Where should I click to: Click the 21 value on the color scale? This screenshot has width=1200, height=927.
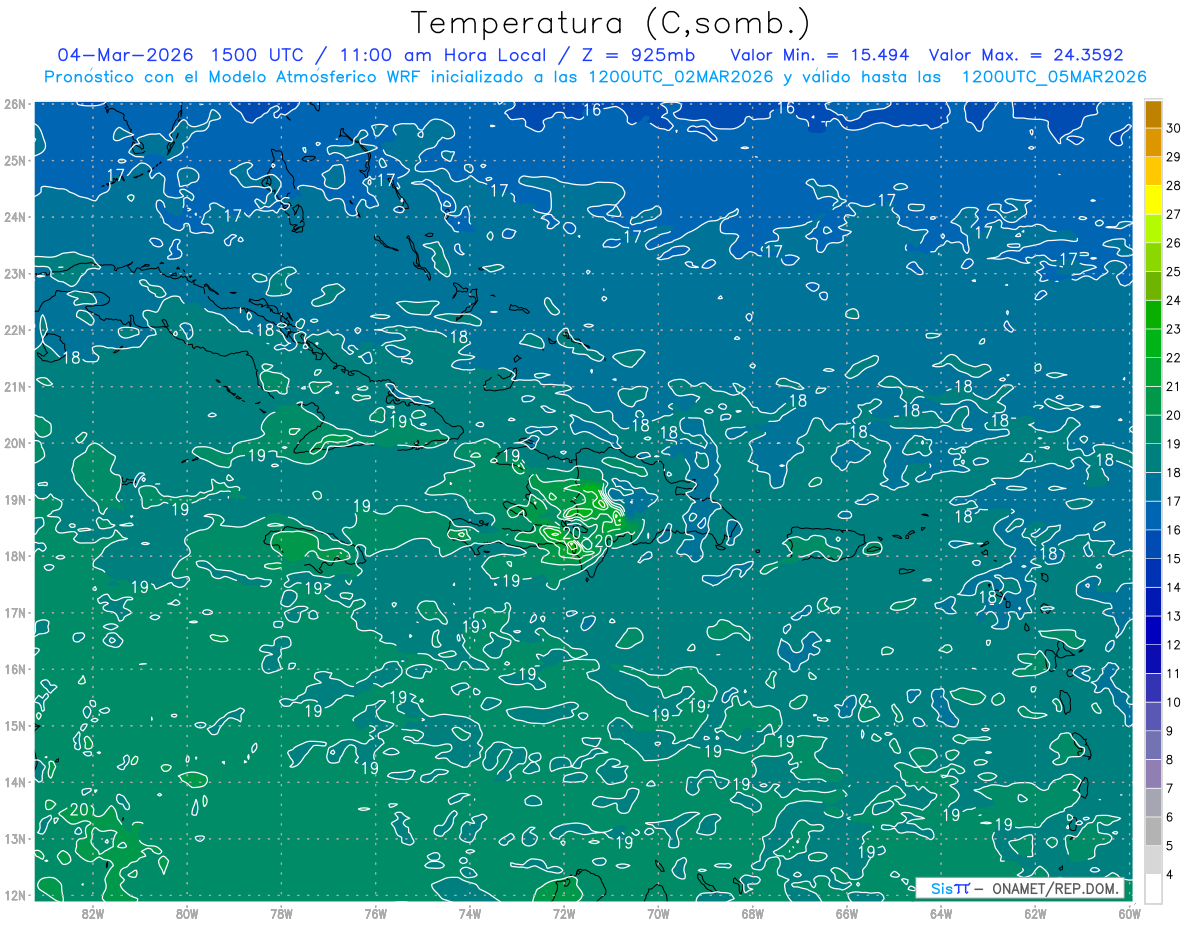1173,386
